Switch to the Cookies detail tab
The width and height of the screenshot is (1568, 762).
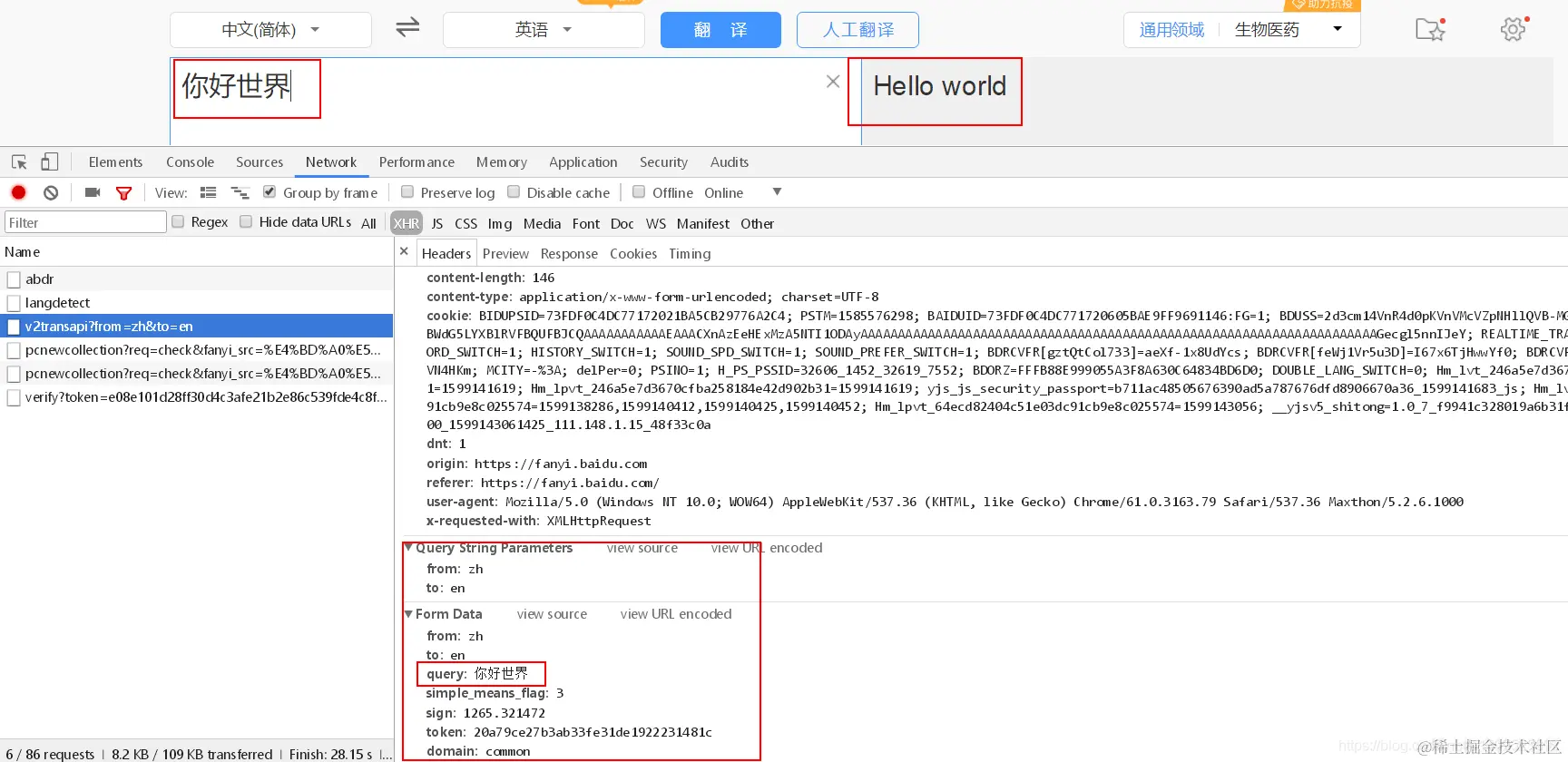[x=633, y=254]
